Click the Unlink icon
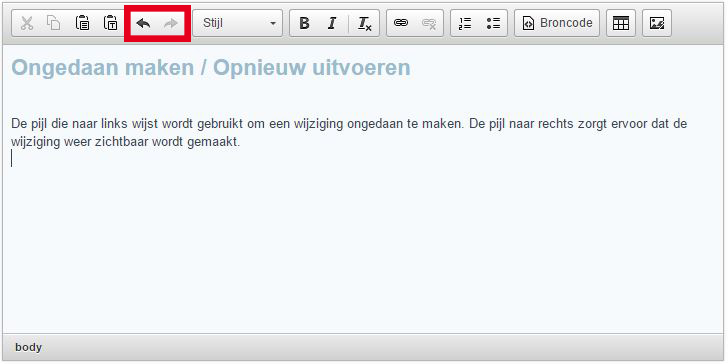The height and width of the screenshot is (364, 728). (x=429, y=23)
